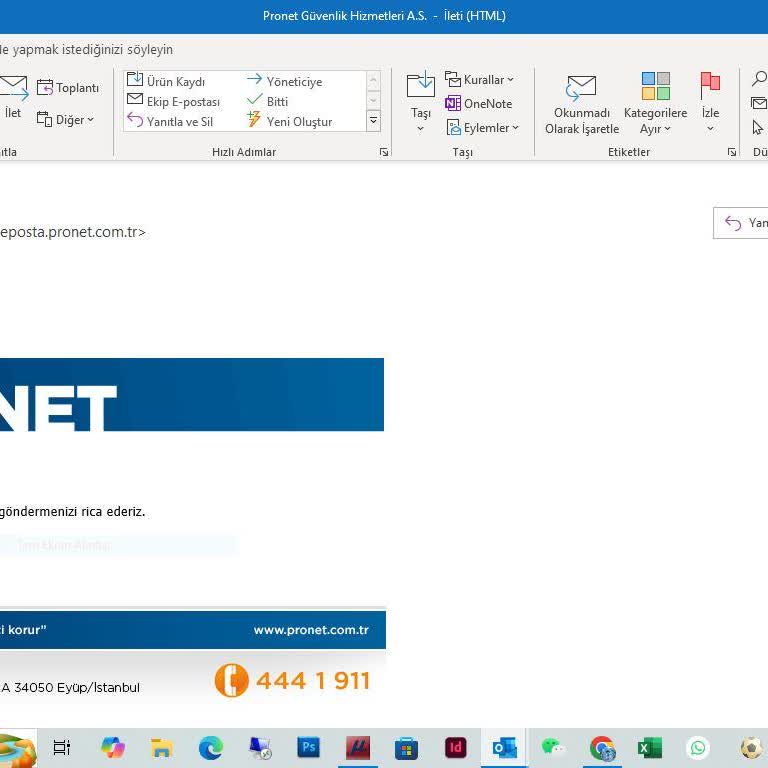
Task: Open Microsoft Edge from the taskbar
Action: tap(211, 748)
